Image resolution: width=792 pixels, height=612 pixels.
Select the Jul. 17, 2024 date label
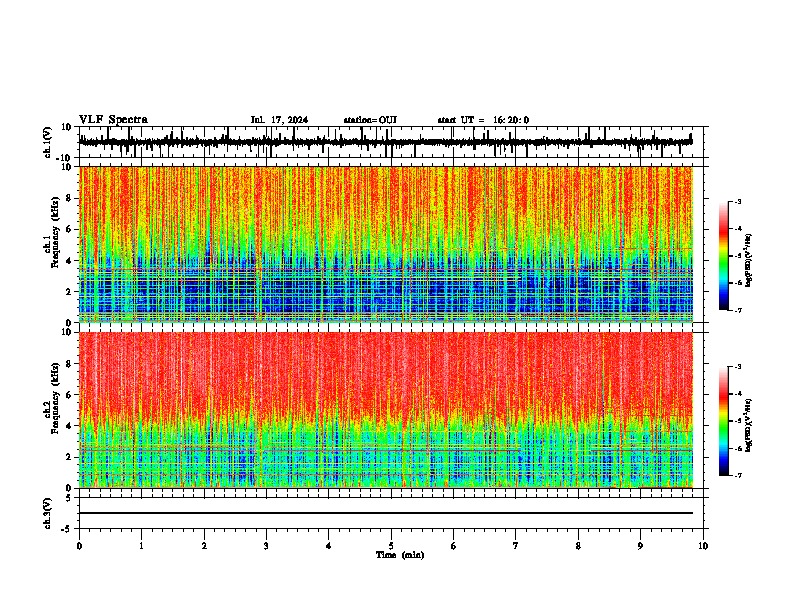[x=279, y=120]
